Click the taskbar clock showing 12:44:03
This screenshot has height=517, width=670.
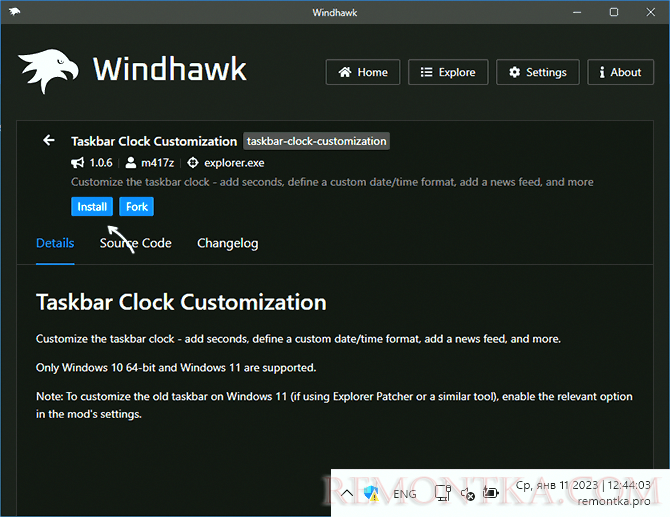click(x=583, y=493)
